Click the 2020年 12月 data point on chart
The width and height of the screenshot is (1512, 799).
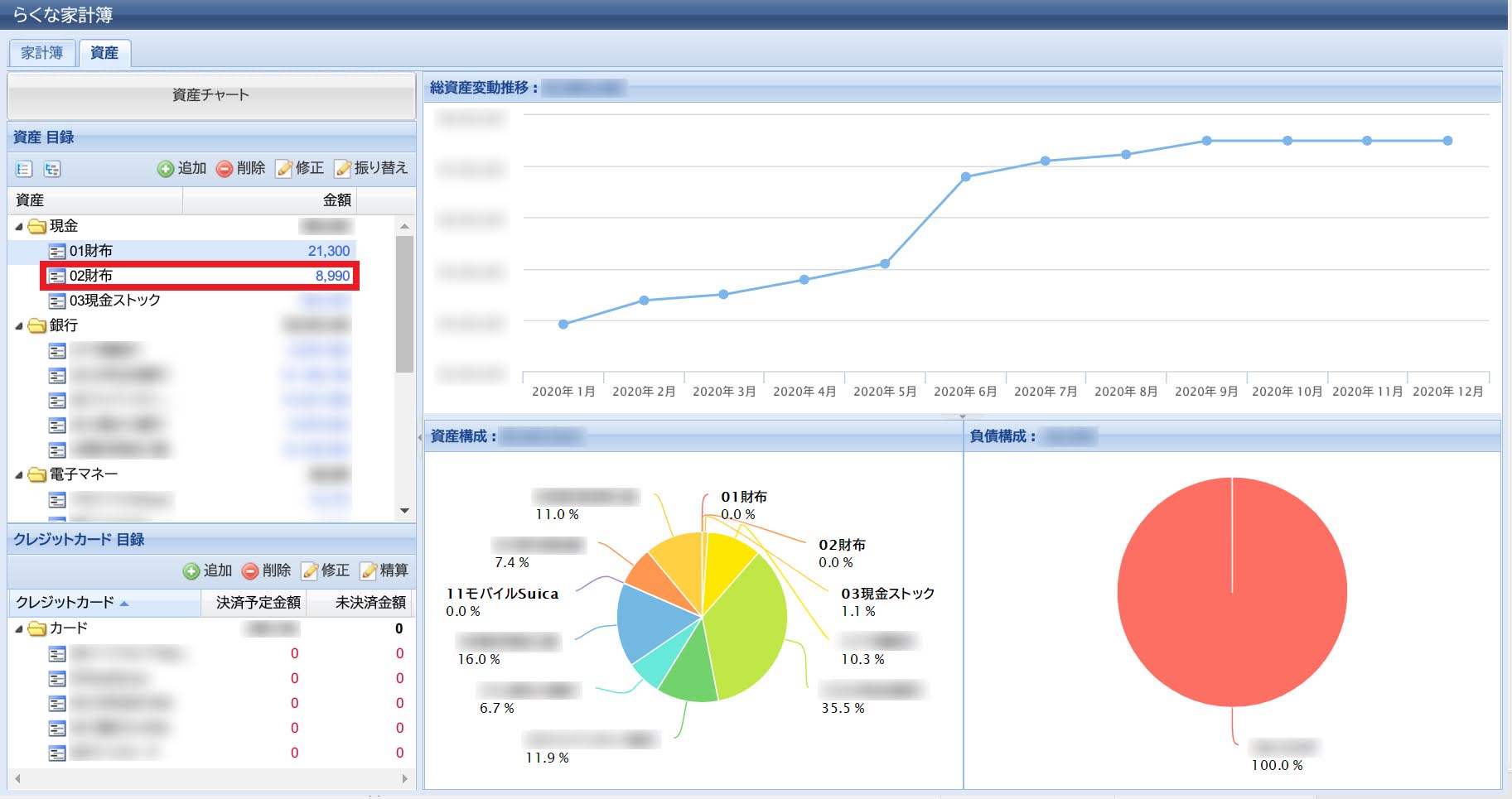(1447, 141)
